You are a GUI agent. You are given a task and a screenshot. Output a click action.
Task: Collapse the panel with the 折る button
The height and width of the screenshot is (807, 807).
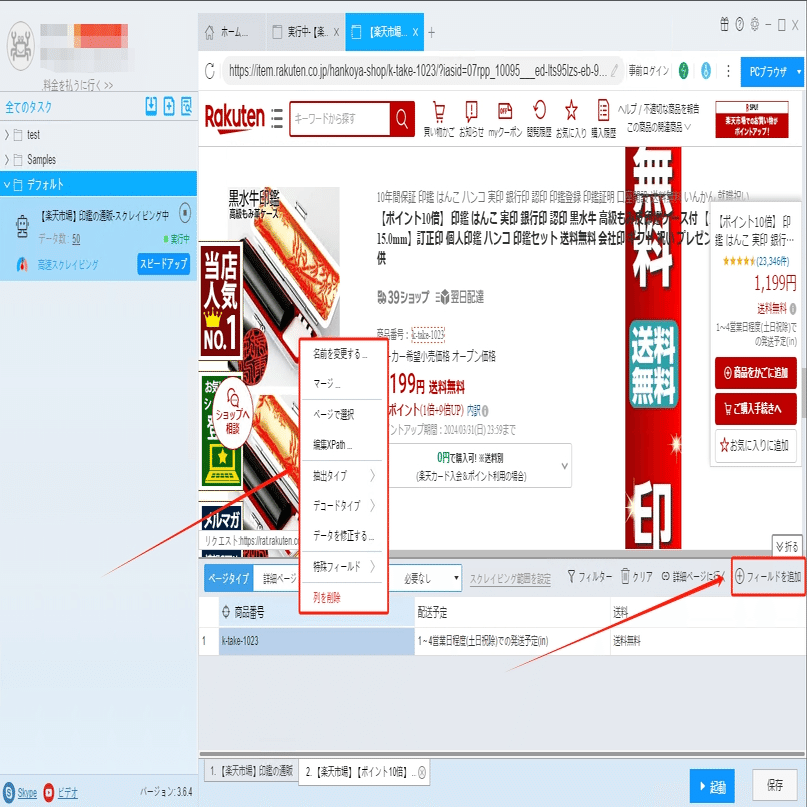coord(788,546)
